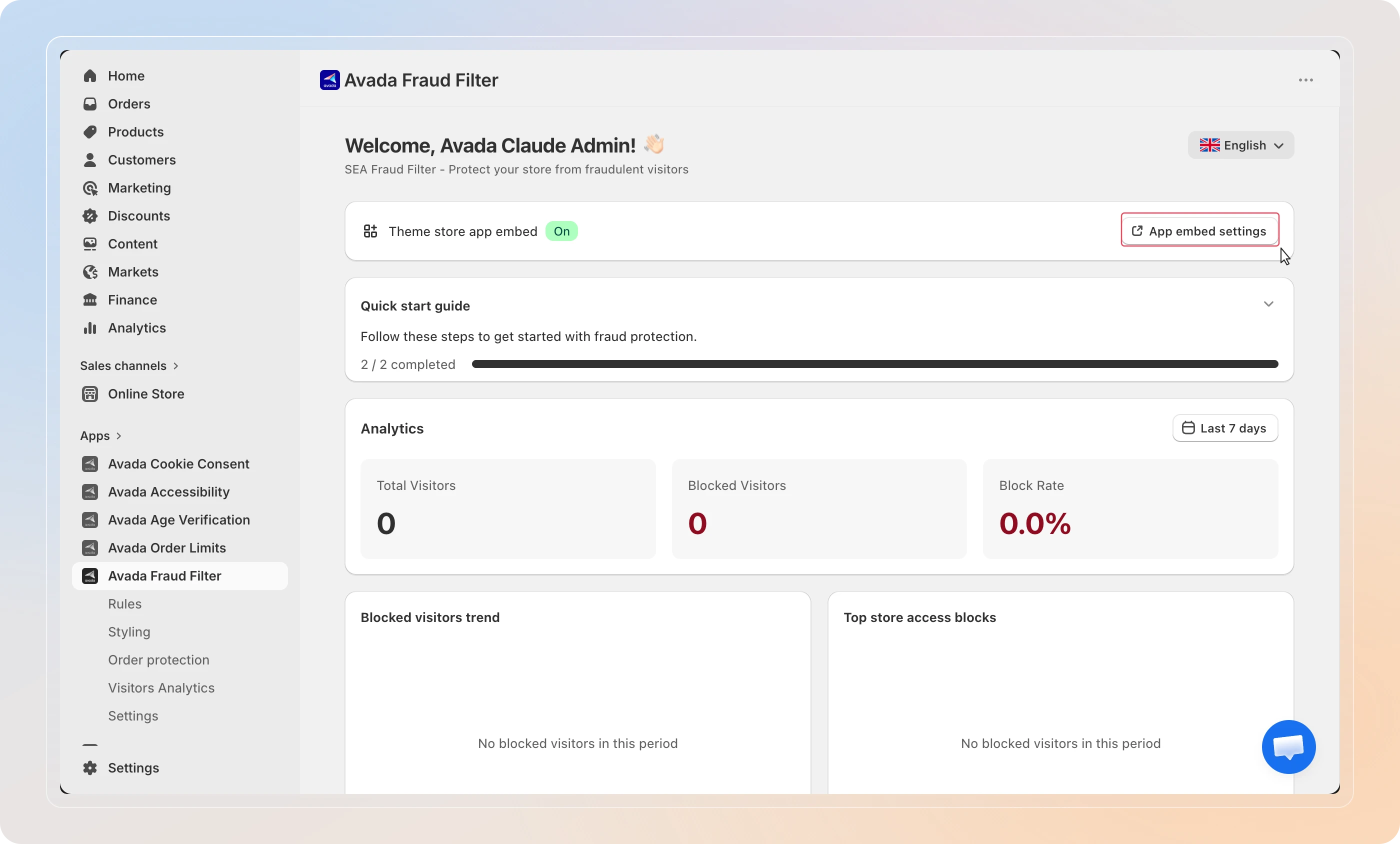Image resolution: width=1400 pixels, height=844 pixels.
Task: Open Avada Cookie Consent app
Action: [x=179, y=464]
